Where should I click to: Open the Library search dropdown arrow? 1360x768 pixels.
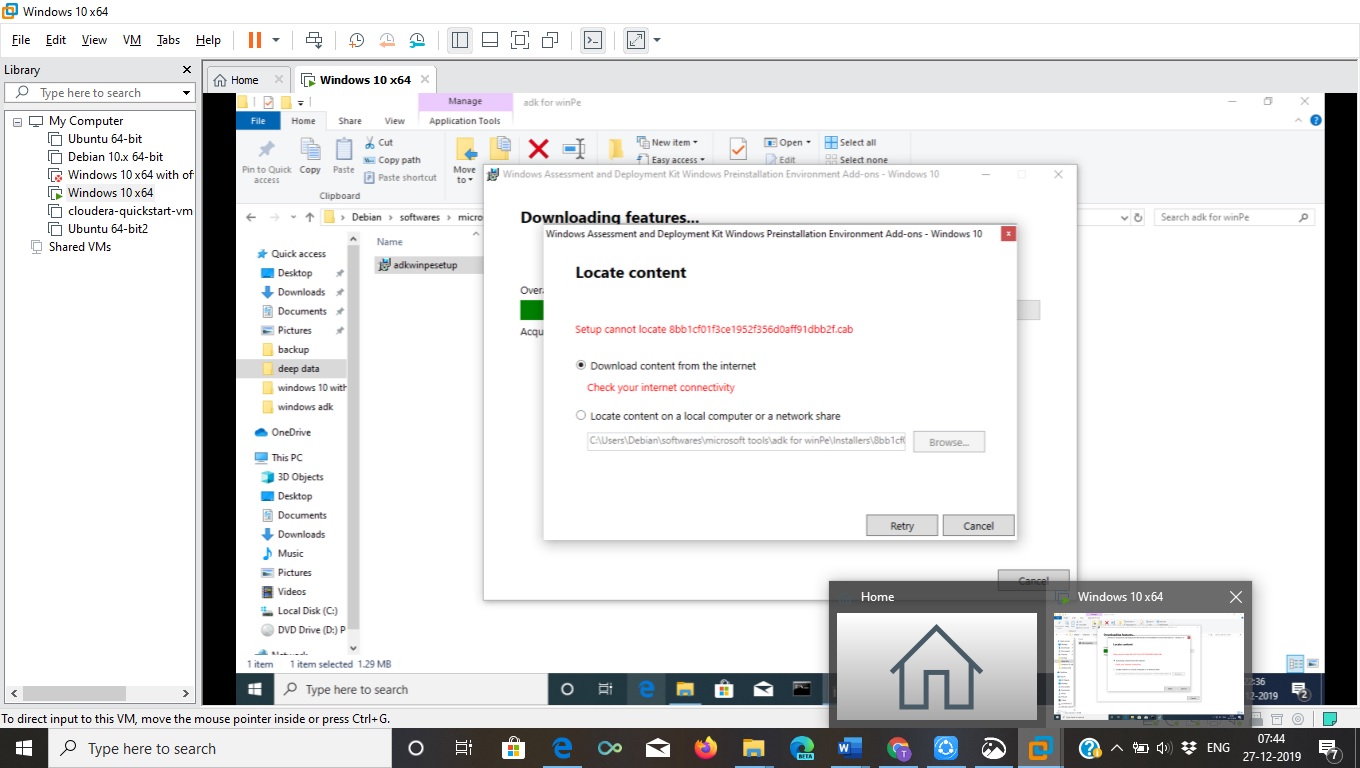[186, 93]
